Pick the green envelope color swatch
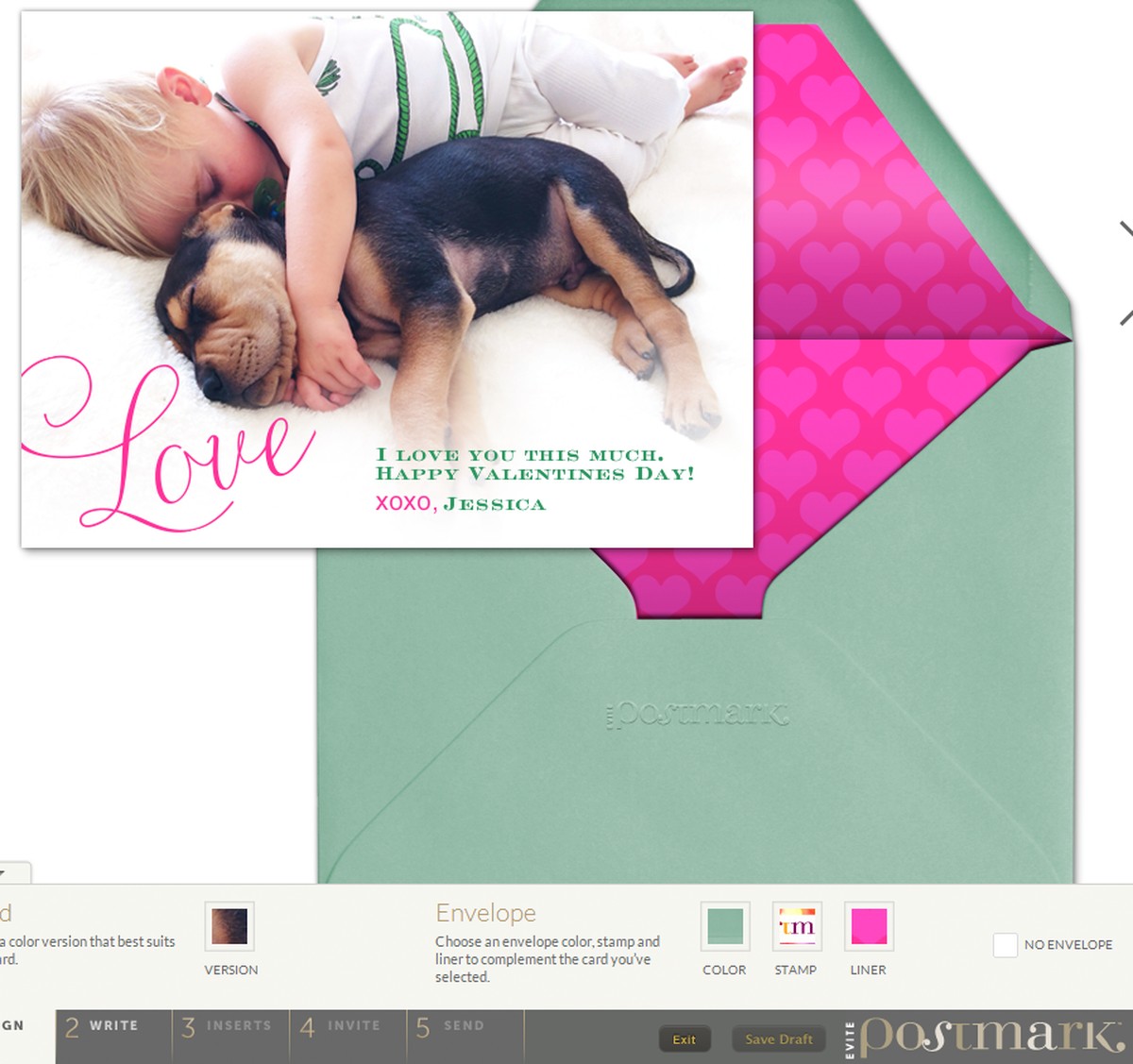Screen dimensions: 1133x1064 [725, 926]
